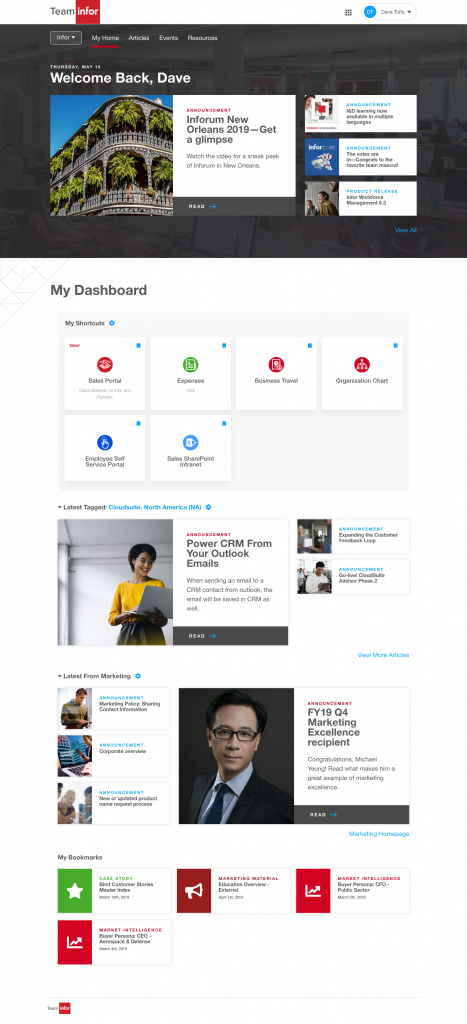The height and width of the screenshot is (1024, 467).
Task: Click the megaphone Marketing Material icon
Action: point(194,890)
